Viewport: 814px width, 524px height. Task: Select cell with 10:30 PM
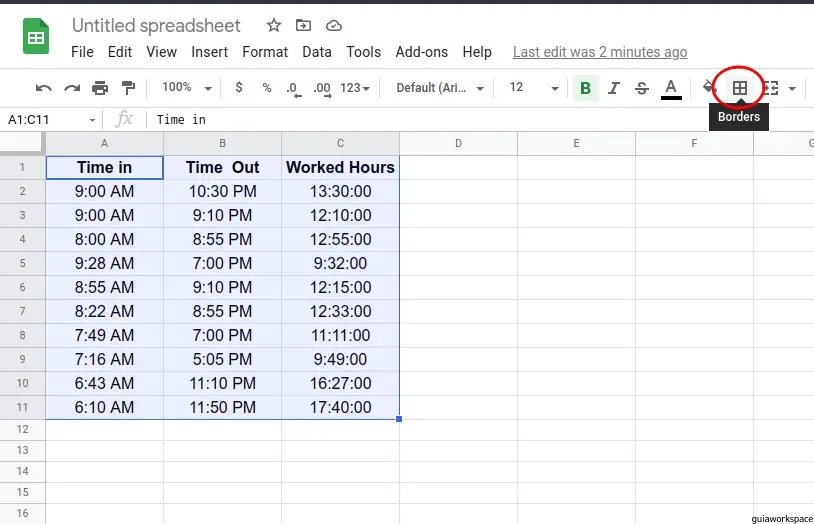tap(222, 191)
